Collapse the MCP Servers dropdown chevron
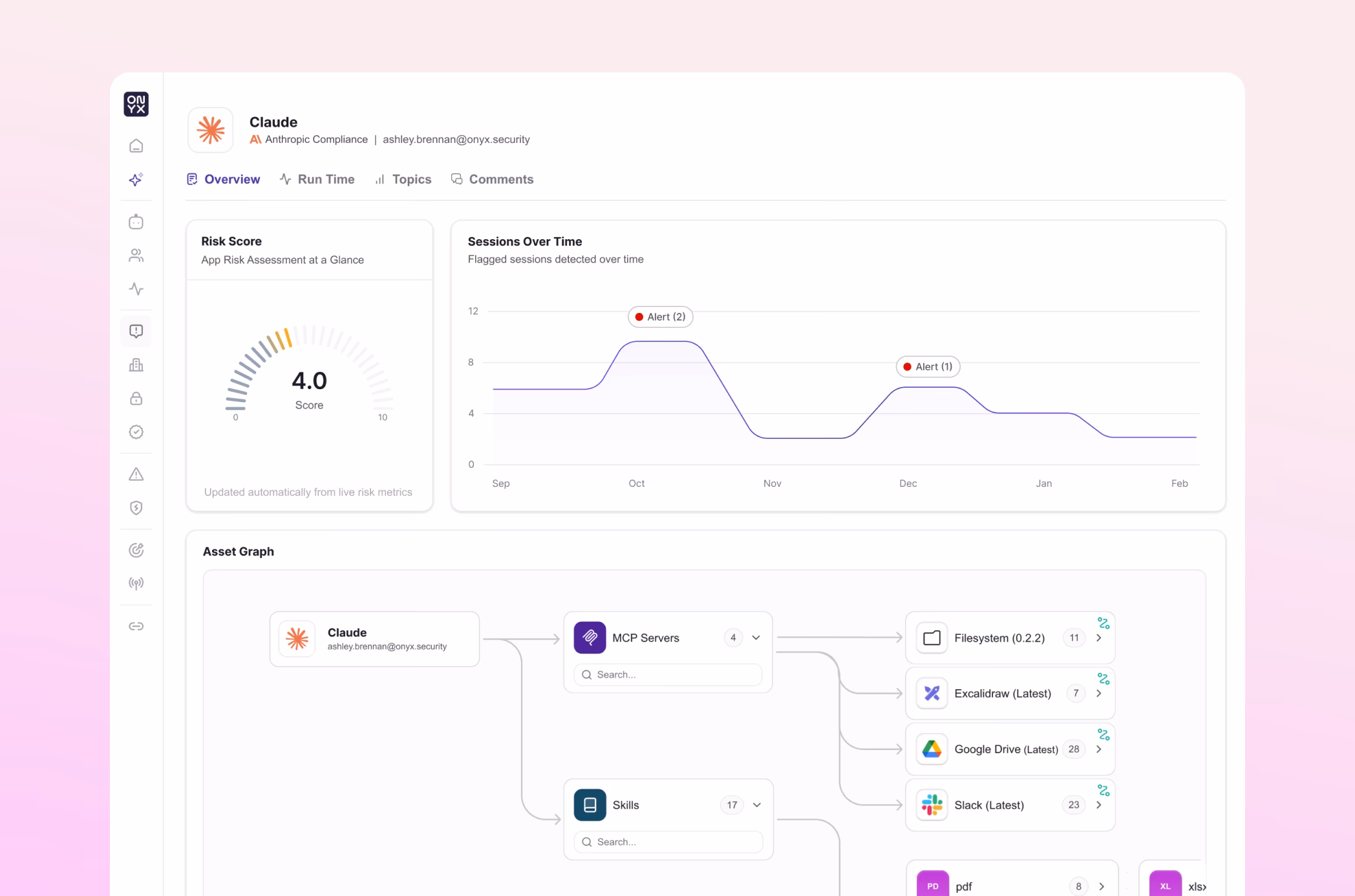 point(756,638)
